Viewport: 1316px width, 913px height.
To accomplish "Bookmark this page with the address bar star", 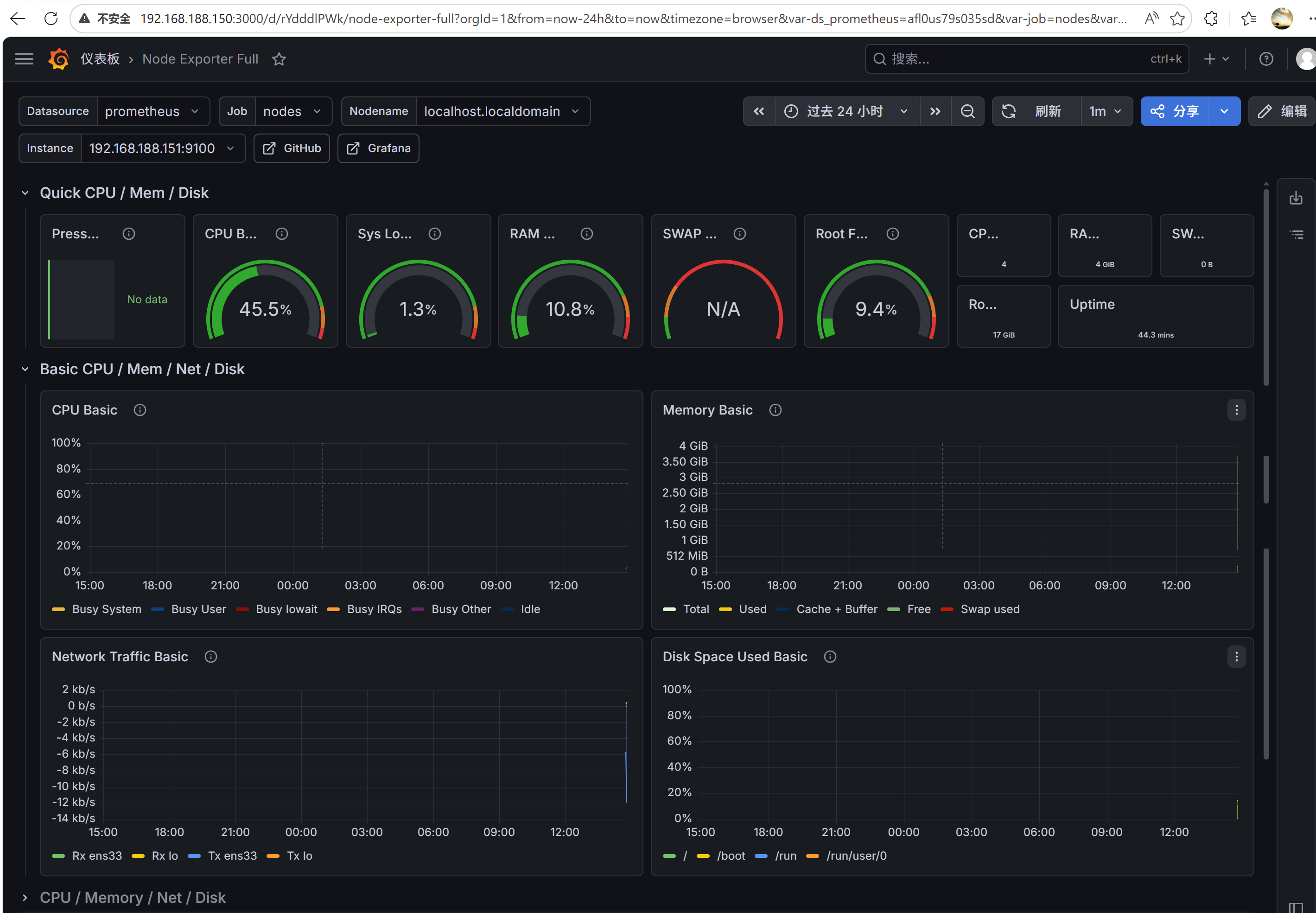I will tap(1177, 18).
